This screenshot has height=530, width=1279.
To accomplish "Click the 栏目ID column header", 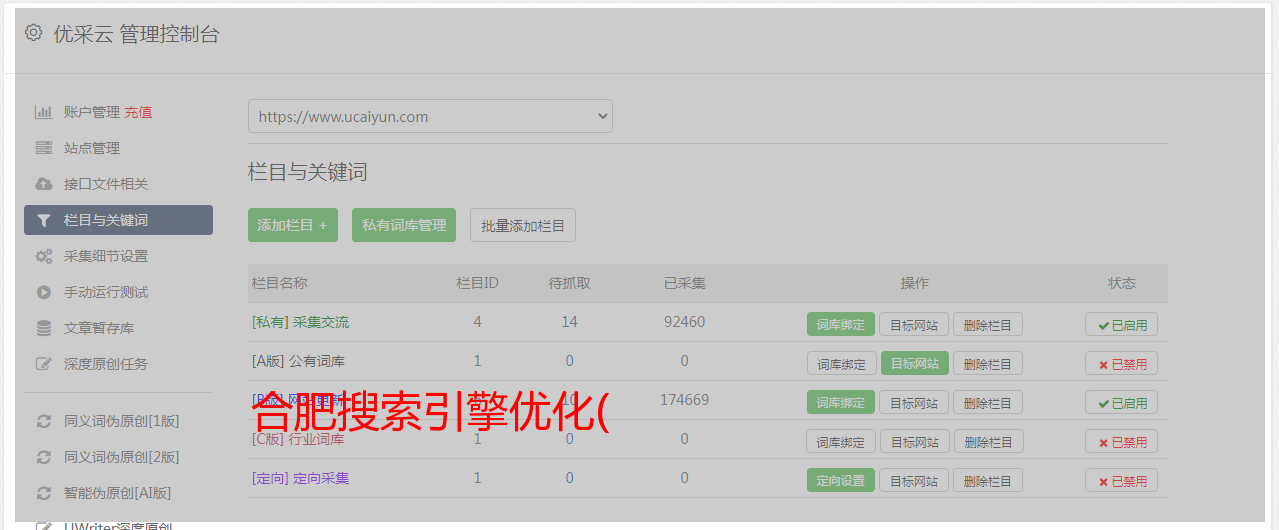I will coord(477,283).
